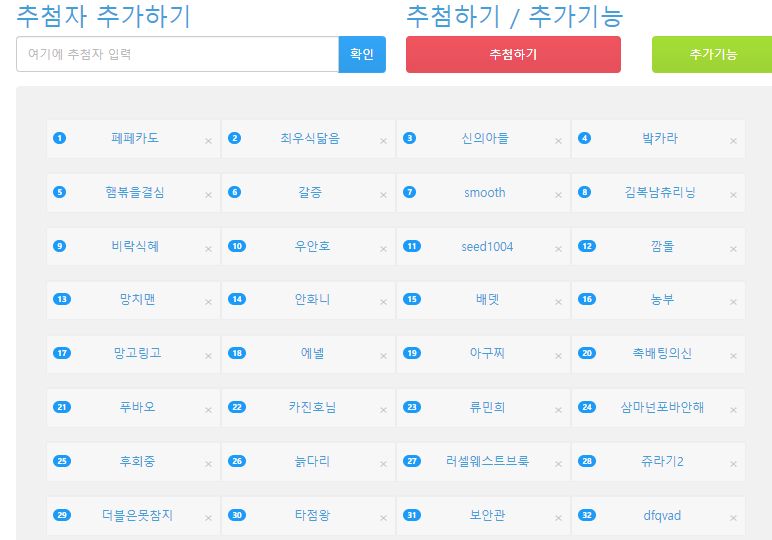The image size is (772, 540).
Task: Remove the 우안호 entry via x
Action: (383, 249)
